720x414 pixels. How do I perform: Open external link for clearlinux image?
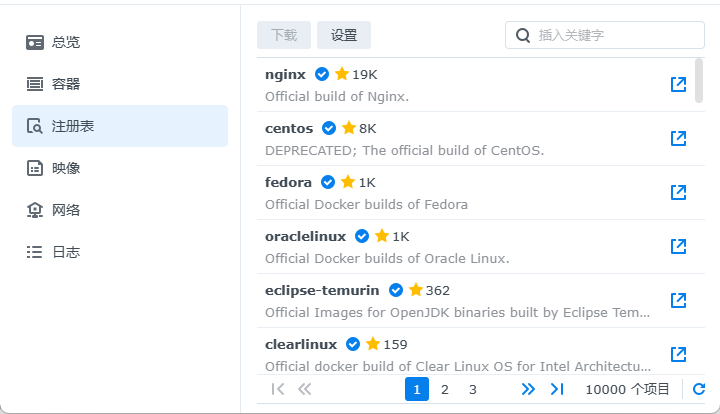click(x=678, y=354)
